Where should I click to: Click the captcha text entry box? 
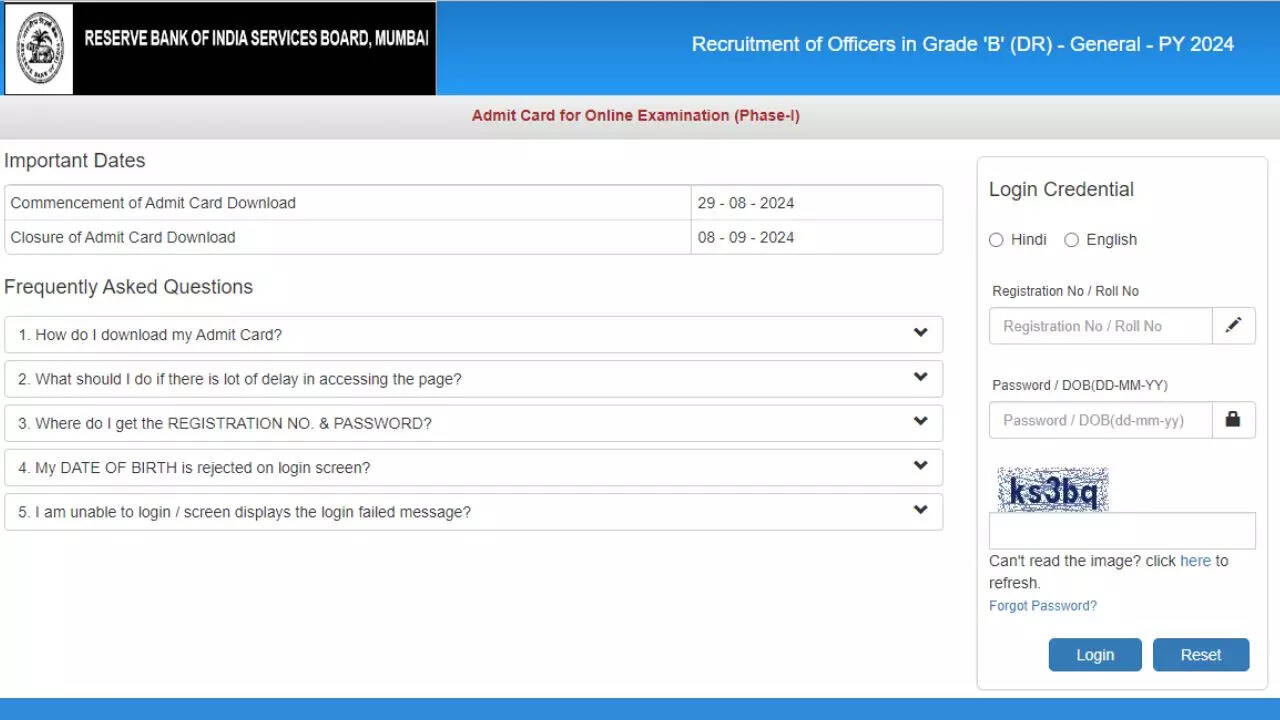coord(1121,531)
